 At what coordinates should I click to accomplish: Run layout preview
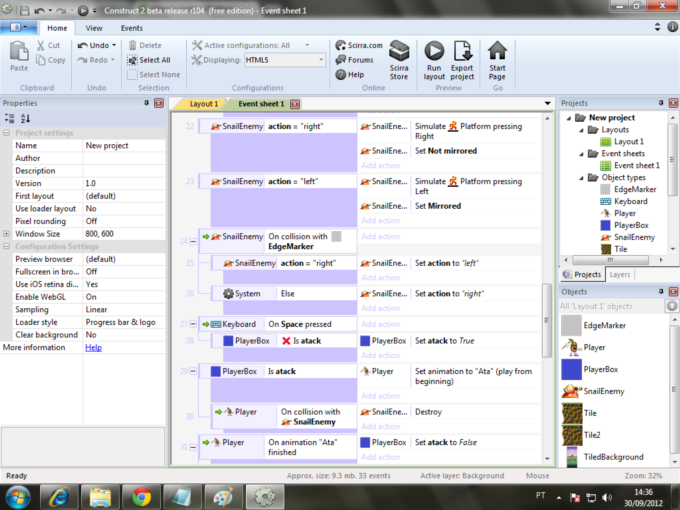click(x=434, y=60)
